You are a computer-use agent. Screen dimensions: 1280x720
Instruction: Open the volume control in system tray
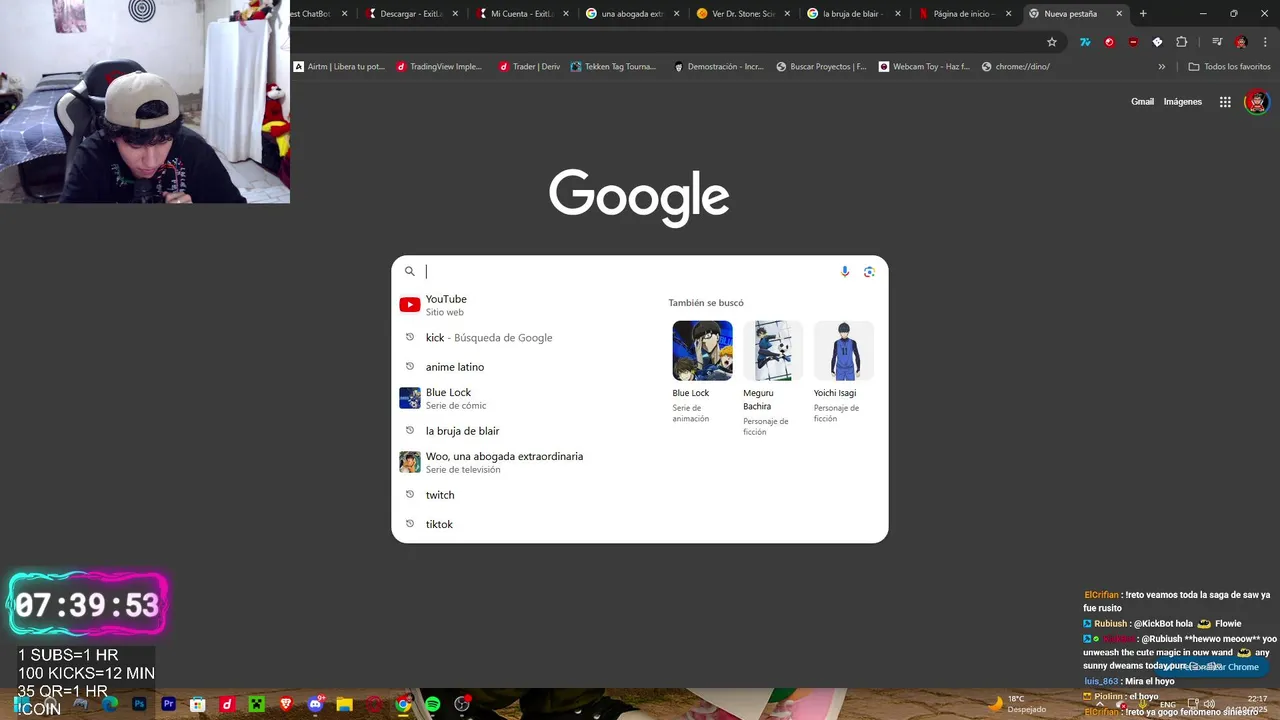pos(1208,704)
